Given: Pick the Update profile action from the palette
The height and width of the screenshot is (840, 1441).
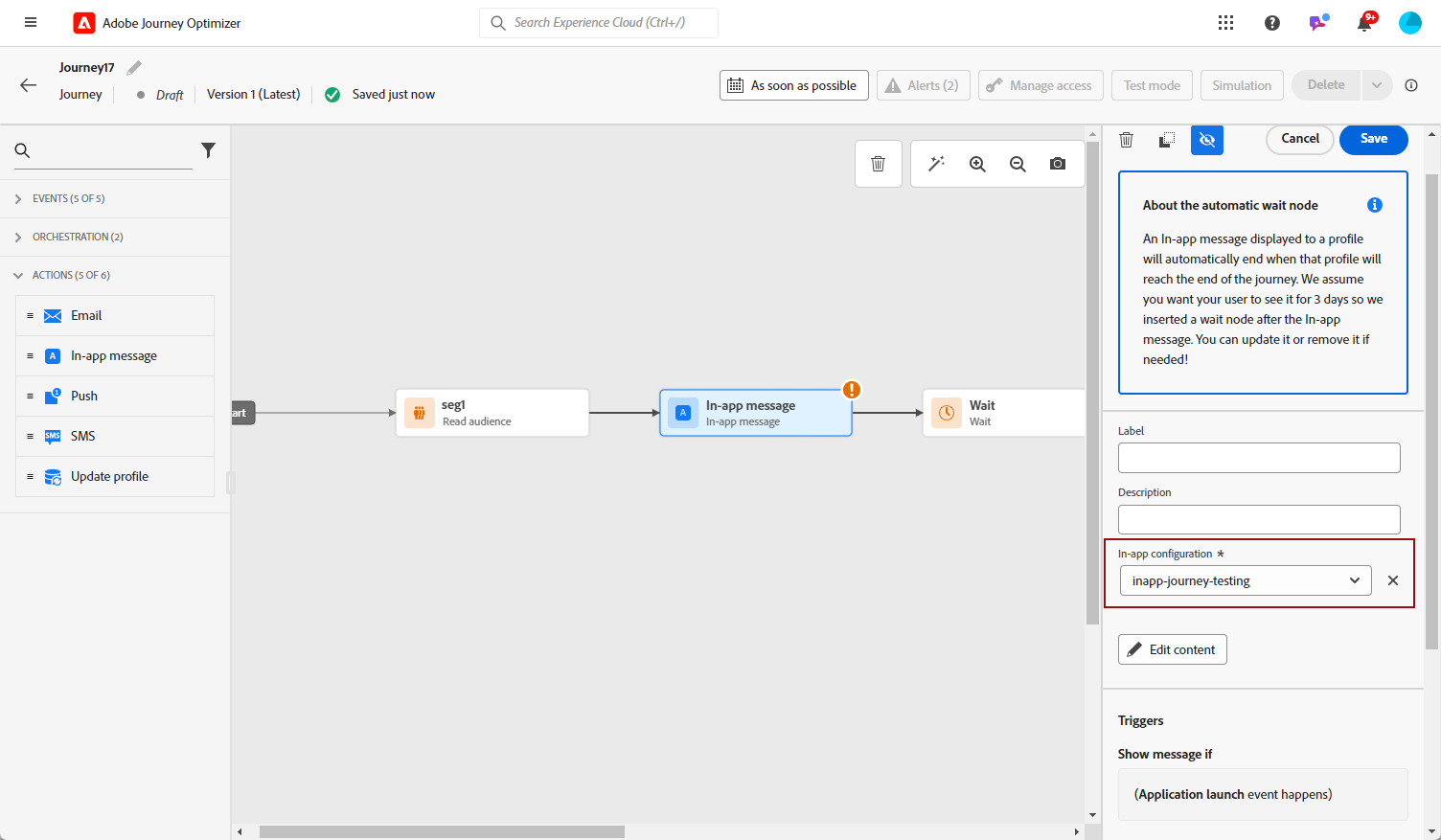Looking at the screenshot, I should coord(115,477).
